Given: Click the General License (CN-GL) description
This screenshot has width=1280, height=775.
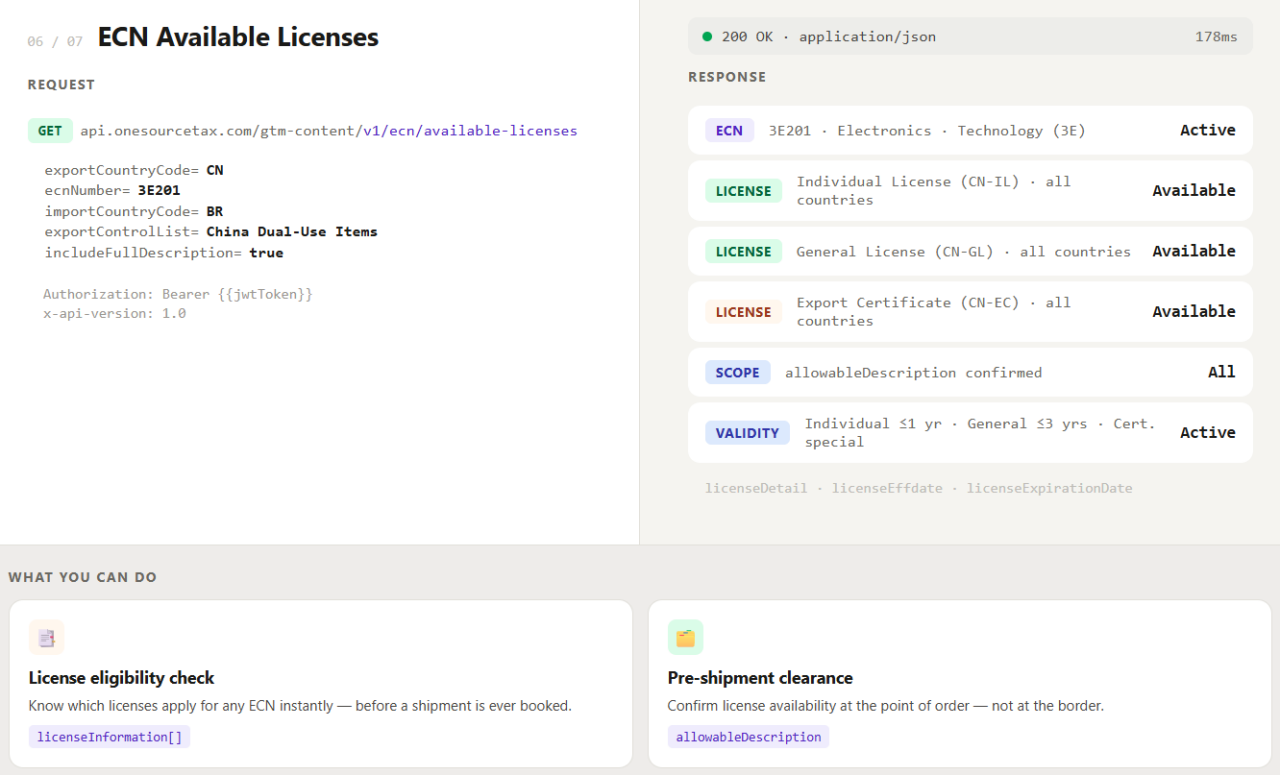Looking at the screenshot, I should (x=963, y=251).
